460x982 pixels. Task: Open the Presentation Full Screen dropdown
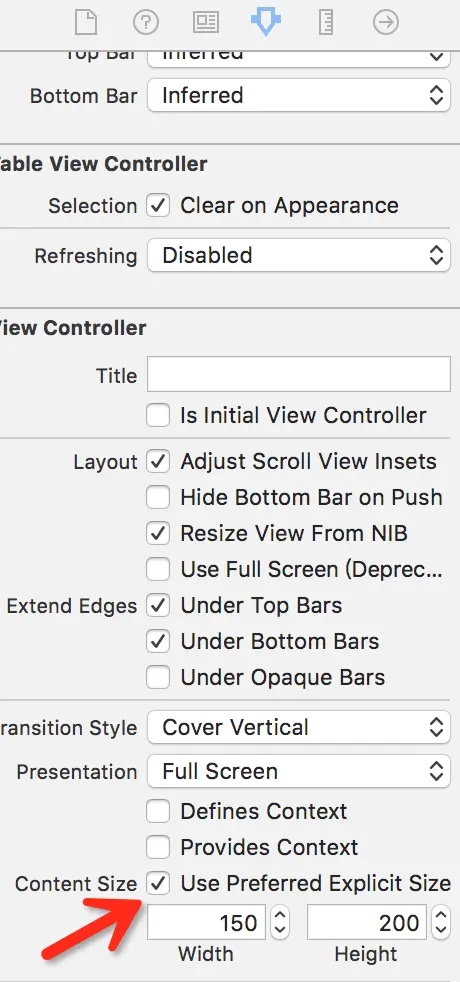coord(299,772)
